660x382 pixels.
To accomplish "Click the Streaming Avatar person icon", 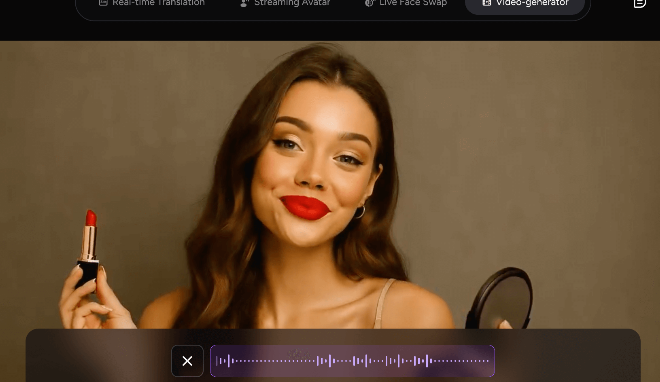I will pyautogui.click(x=244, y=3).
